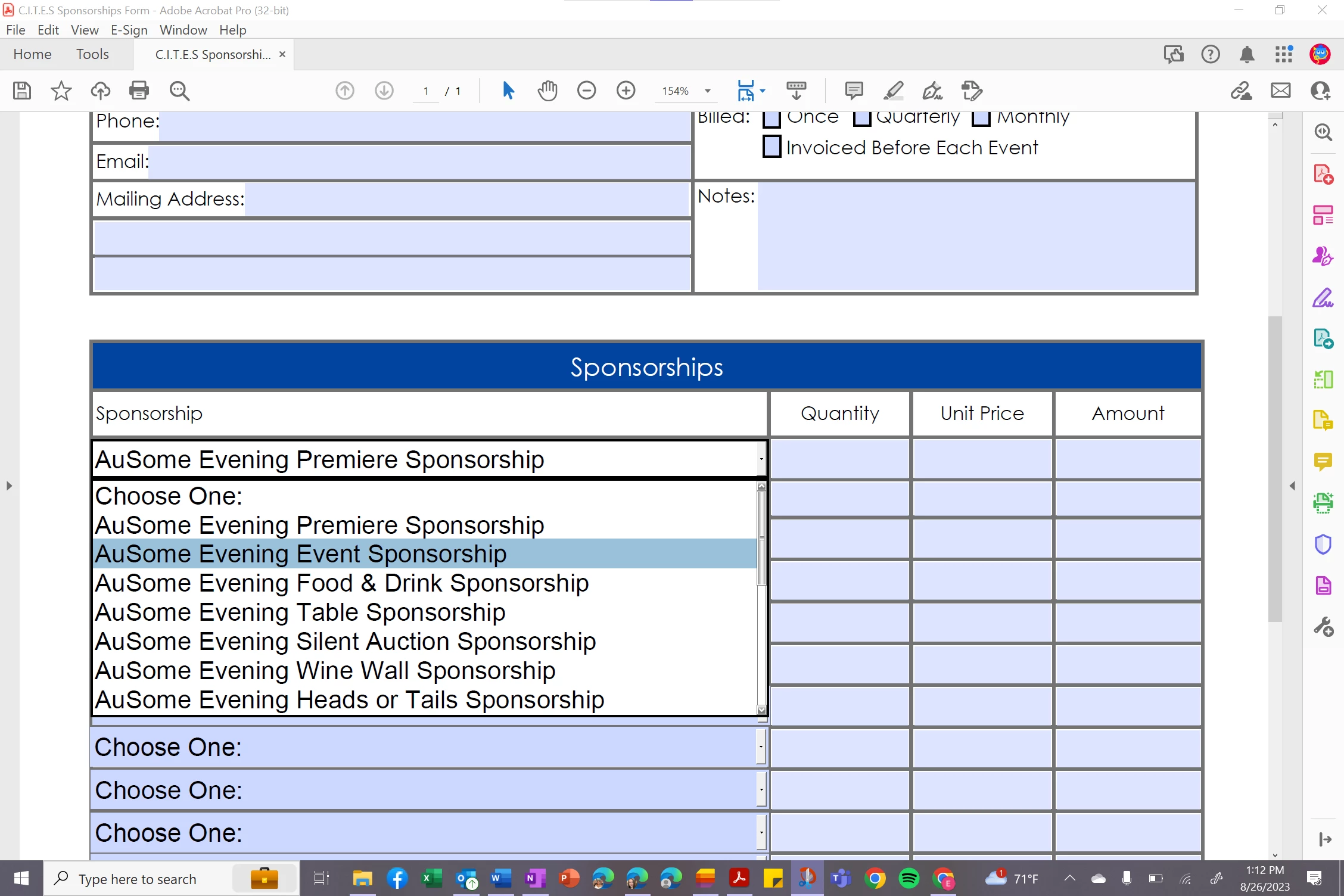Screen dimensions: 1344x896
Task: Click the Zoom in plus icon
Action: pos(626,91)
